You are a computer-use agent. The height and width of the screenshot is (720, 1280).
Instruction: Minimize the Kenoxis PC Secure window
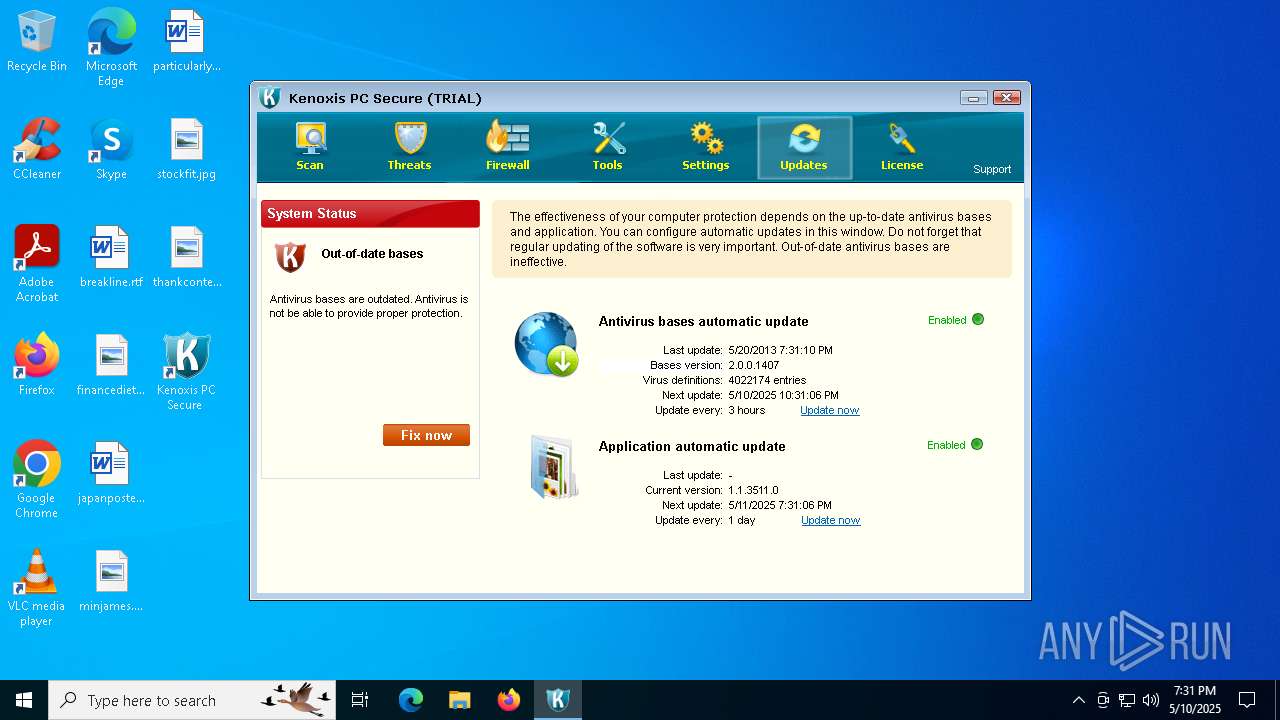click(x=974, y=98)
